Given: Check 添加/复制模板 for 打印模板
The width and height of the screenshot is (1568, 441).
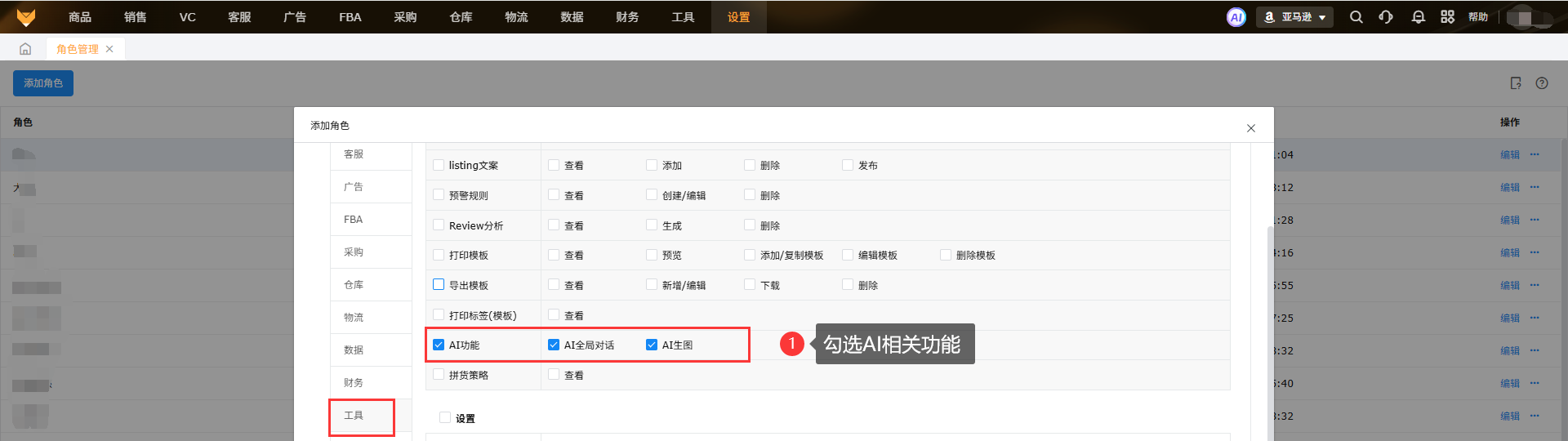Looking at the screenshot, I should 750,255.
